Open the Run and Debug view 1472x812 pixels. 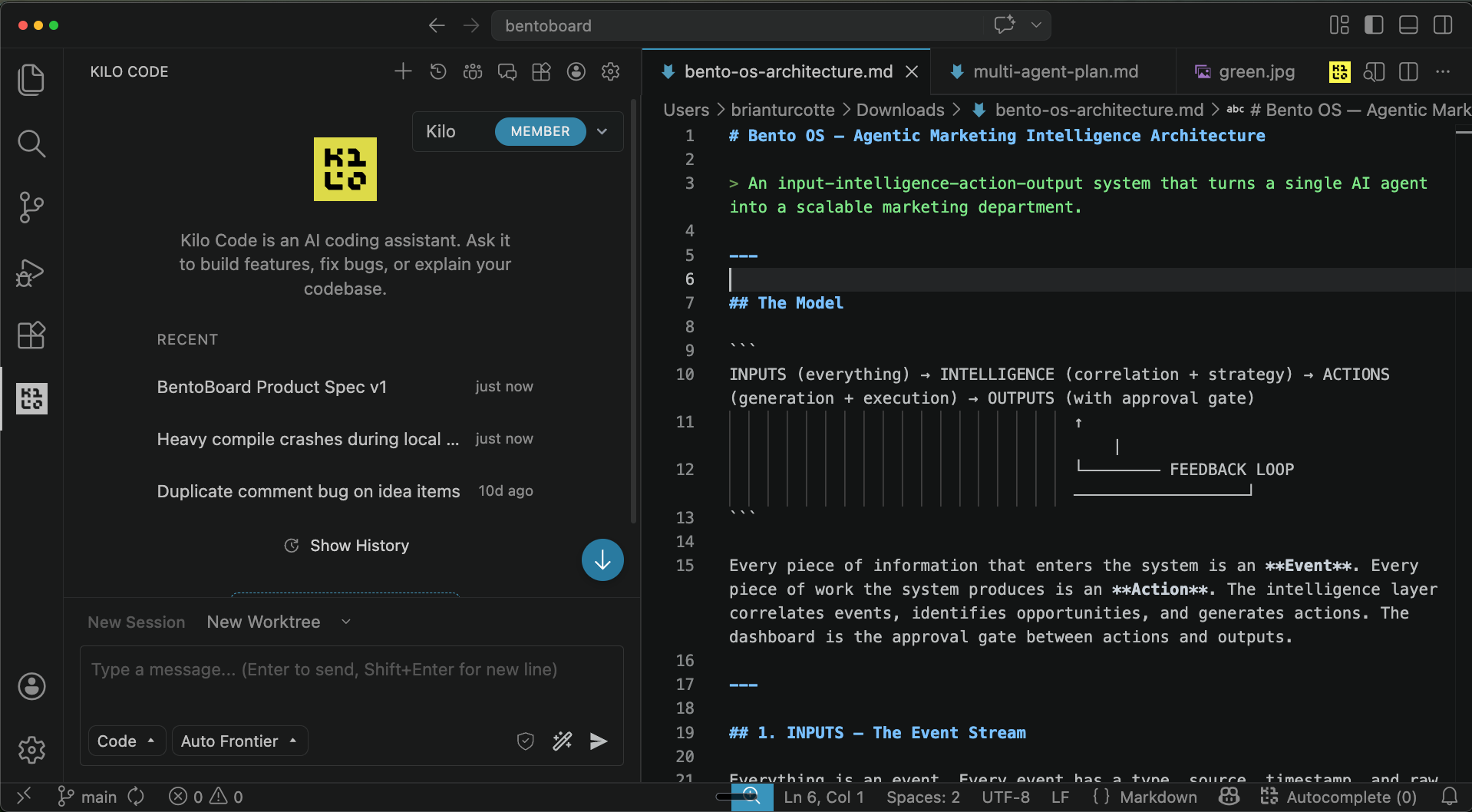tap(31, 272)
